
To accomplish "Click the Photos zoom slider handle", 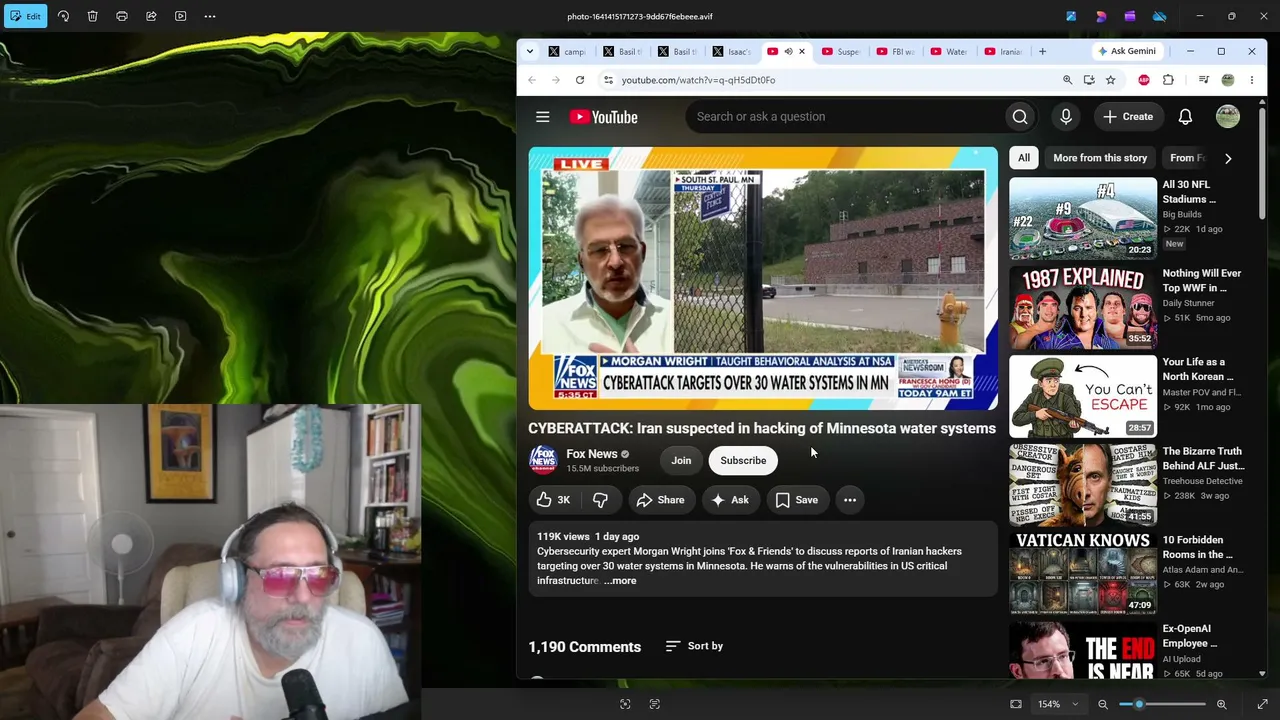I will 1139,704.
